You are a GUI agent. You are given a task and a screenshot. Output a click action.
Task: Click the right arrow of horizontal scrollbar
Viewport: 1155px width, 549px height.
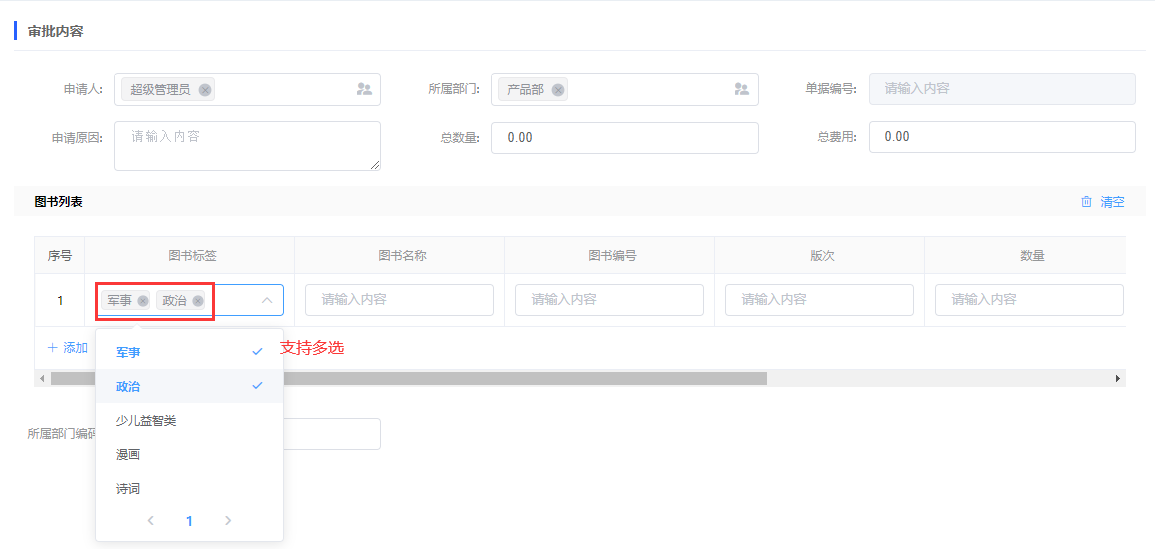1118,378
